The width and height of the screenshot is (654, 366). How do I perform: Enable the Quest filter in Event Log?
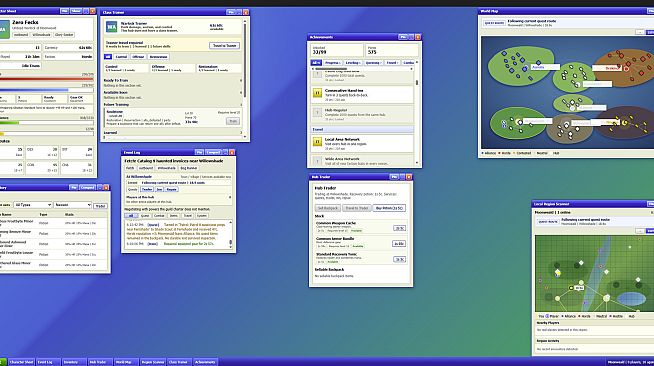click(x=145, y=216)
